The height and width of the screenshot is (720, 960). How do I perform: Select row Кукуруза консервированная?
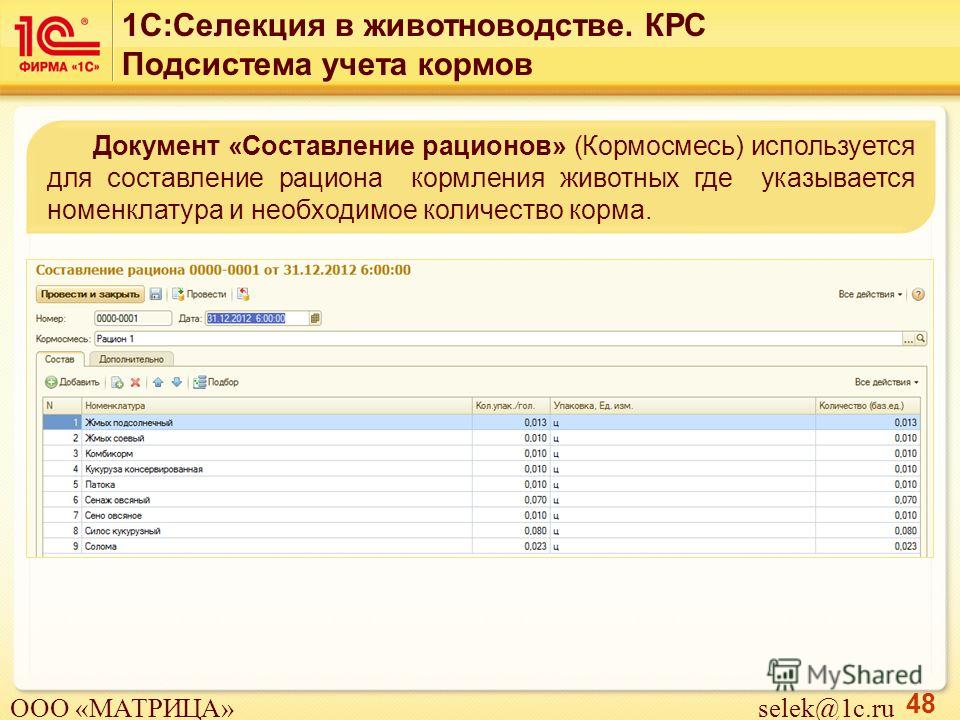click(481, 469)
